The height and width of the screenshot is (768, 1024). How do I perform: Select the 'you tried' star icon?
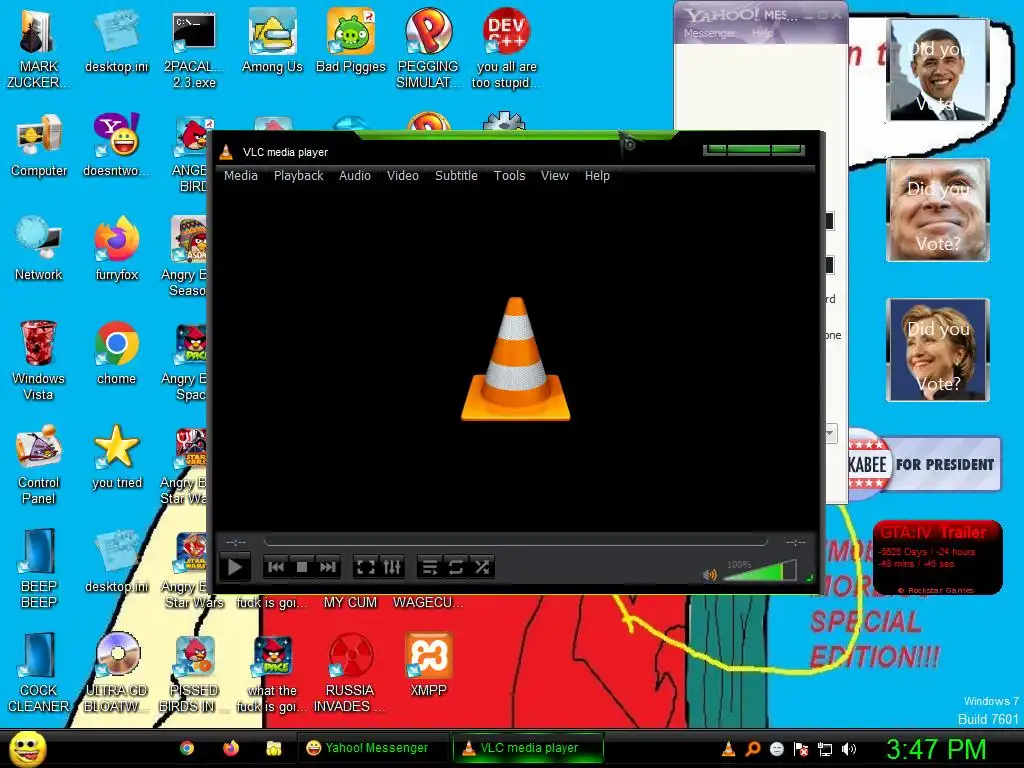pyautogui.click(x=116, y=457)
